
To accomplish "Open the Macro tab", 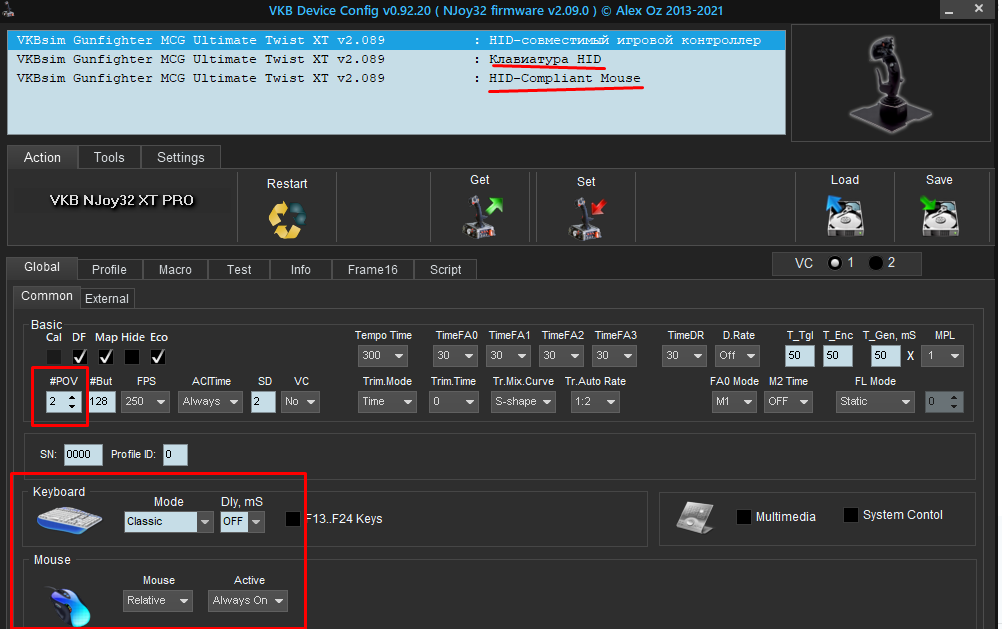I will coord(175,270).
